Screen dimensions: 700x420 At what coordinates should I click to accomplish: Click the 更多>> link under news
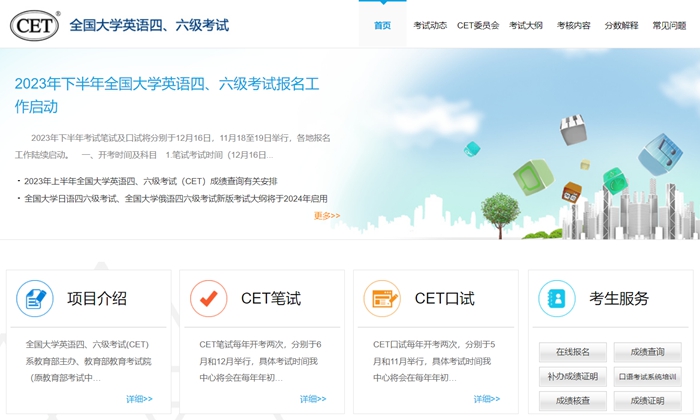(327, 216)
